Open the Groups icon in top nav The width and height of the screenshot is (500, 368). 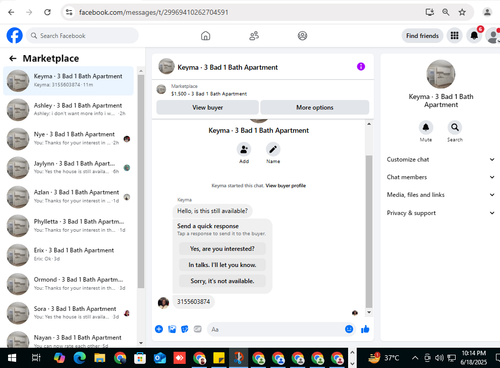pyautogui.click(x=302, y=36)
